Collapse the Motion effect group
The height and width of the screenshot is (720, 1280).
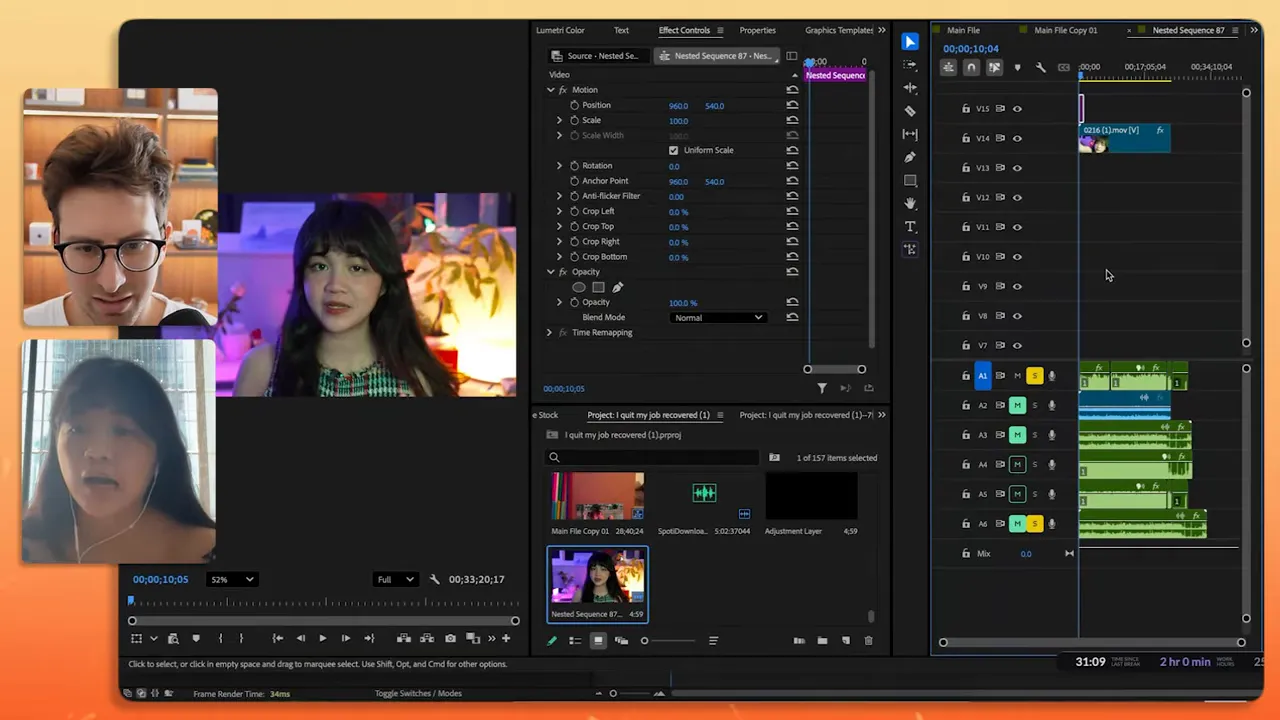(x=550, y=90)
